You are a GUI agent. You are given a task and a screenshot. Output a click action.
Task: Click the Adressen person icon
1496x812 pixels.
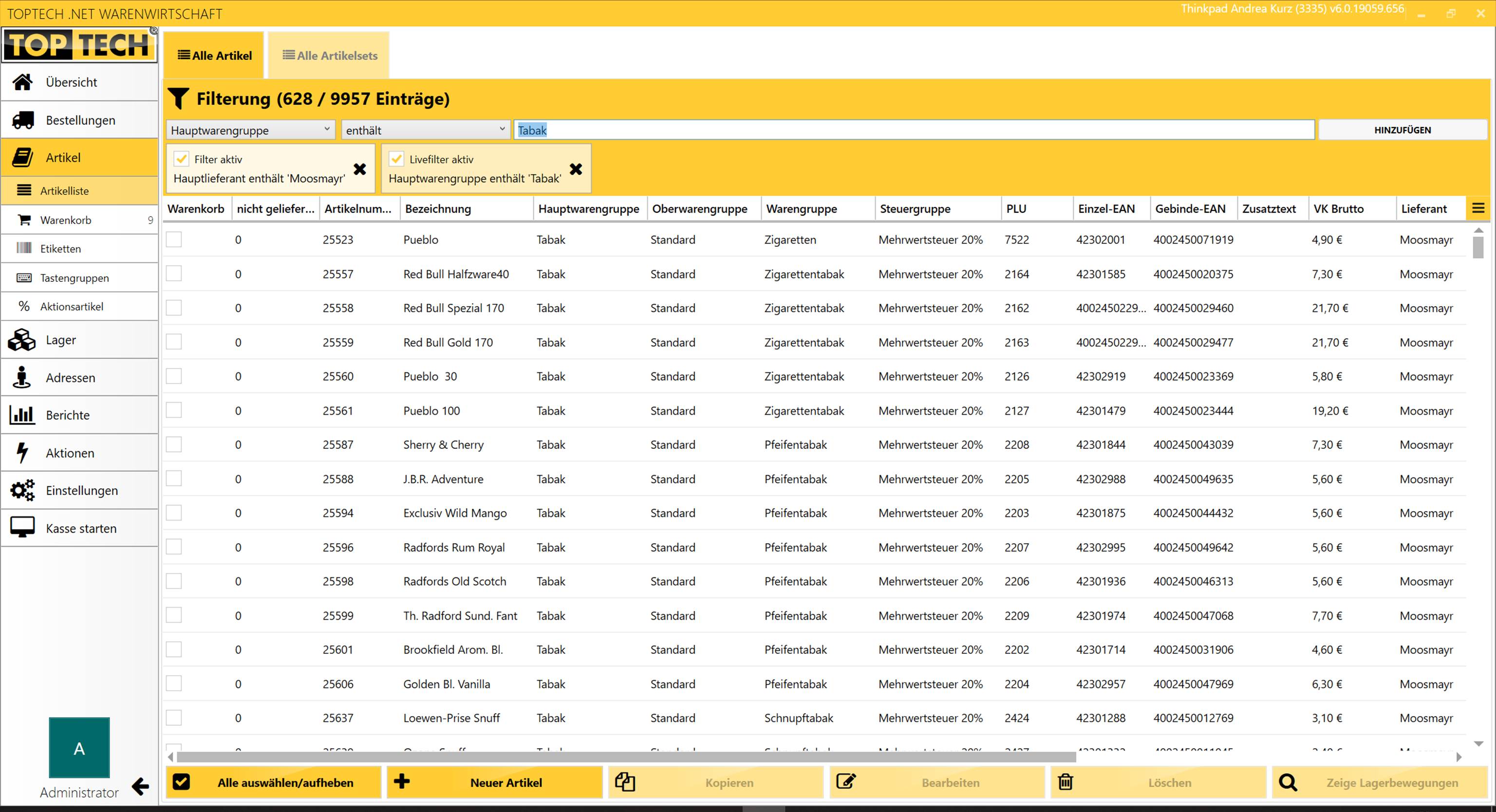tap(22, 377)
